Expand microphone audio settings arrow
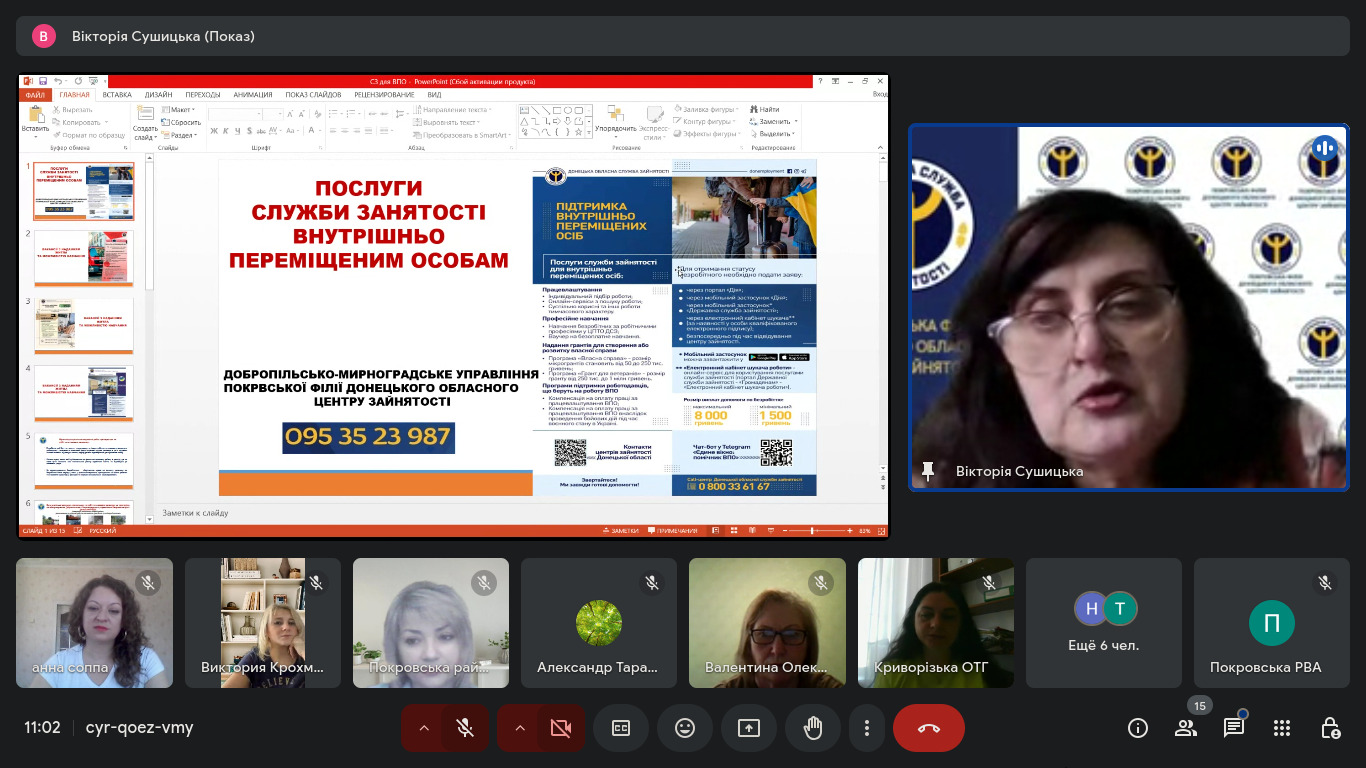Screen dimensions: 1366x768 (x=424, y=728)
